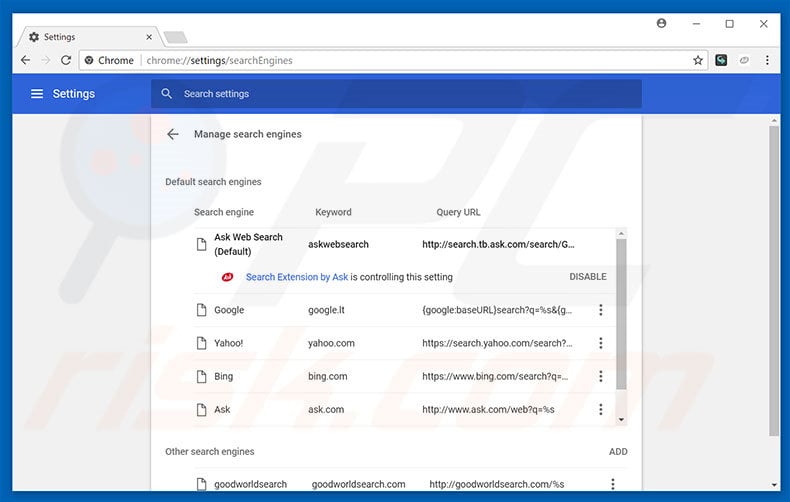The image size is (790, 502).
Task: Click the 'Ask Web Search (Default)' name
Action: point(248,244)
